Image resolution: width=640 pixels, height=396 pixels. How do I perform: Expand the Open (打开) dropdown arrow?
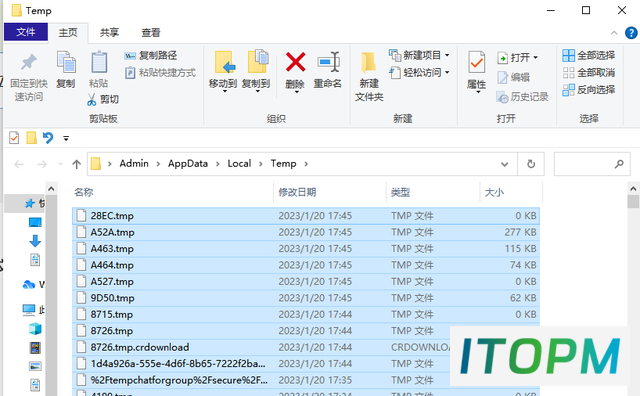click(x=536, y=58)
